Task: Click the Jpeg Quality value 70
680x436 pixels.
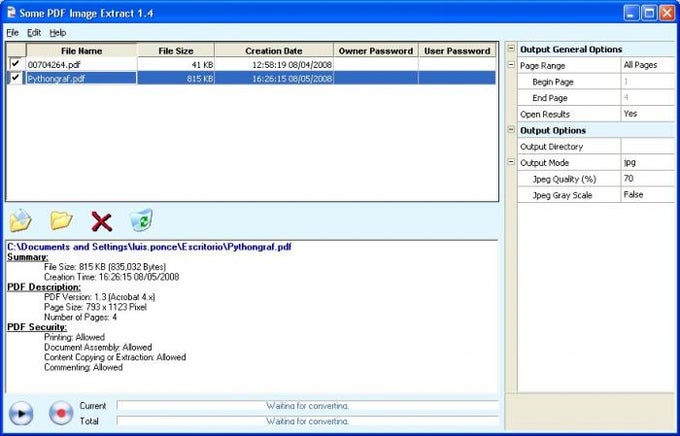Action: pos(648,178)
